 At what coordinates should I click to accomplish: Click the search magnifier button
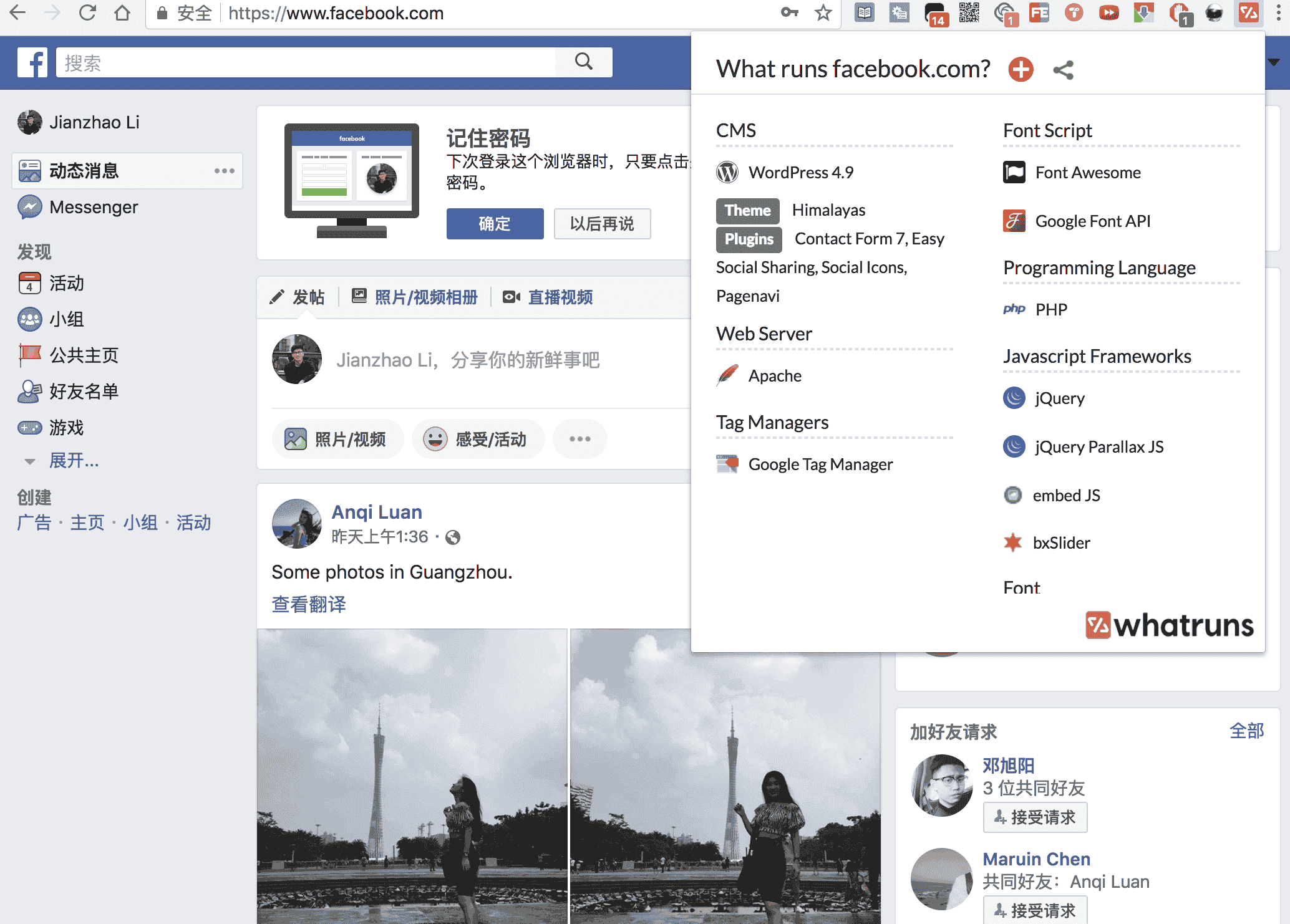(x=583, y=62)
